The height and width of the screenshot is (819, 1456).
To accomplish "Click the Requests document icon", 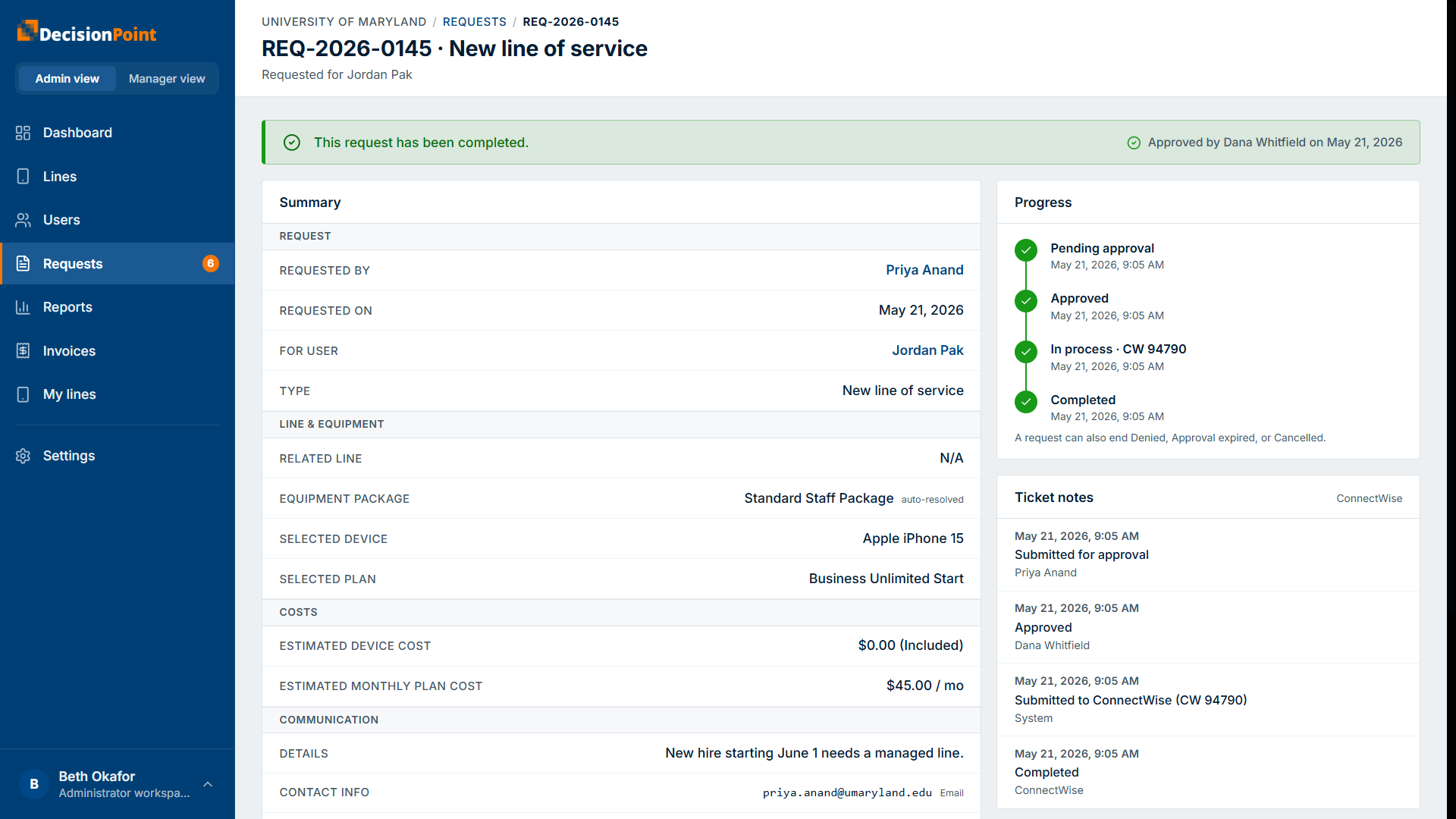I will tap(23, 264).
